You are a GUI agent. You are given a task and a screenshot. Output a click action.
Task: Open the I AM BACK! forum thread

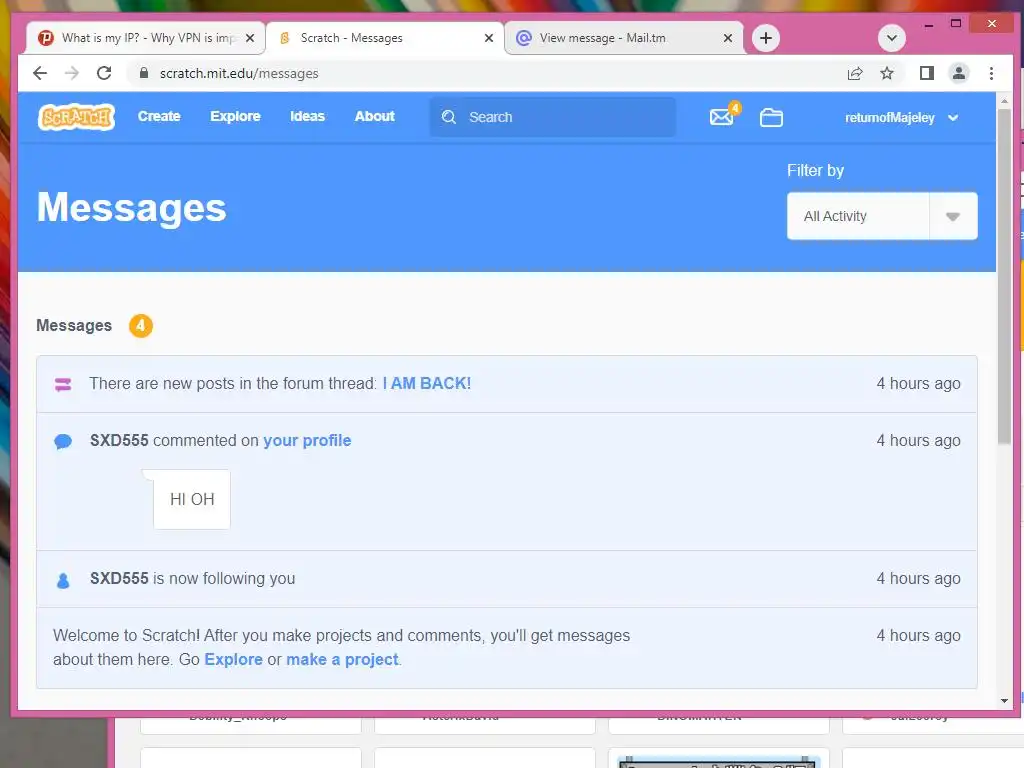click(x=426, y=383)
